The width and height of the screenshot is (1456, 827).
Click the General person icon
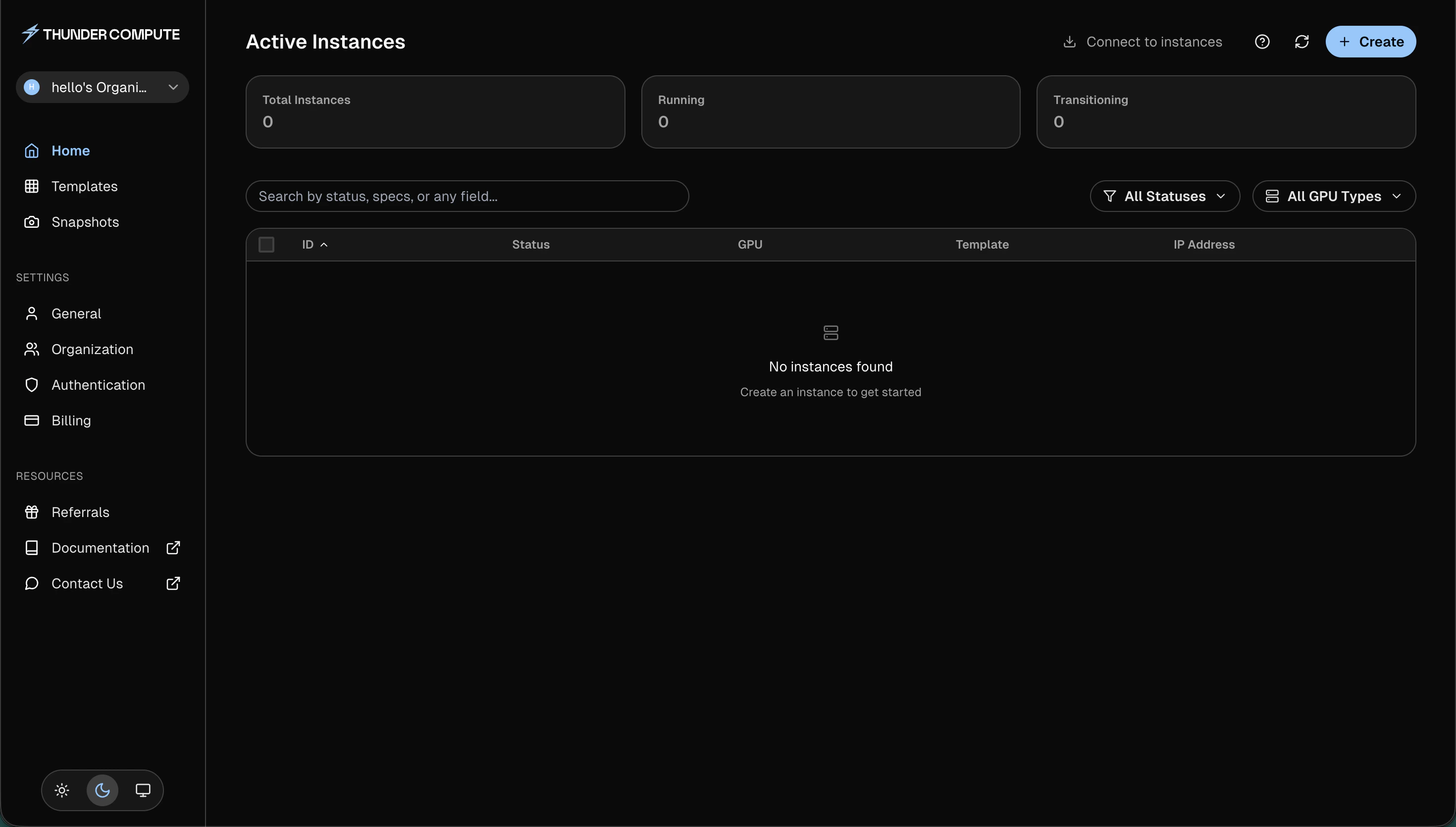coord(32,313)
